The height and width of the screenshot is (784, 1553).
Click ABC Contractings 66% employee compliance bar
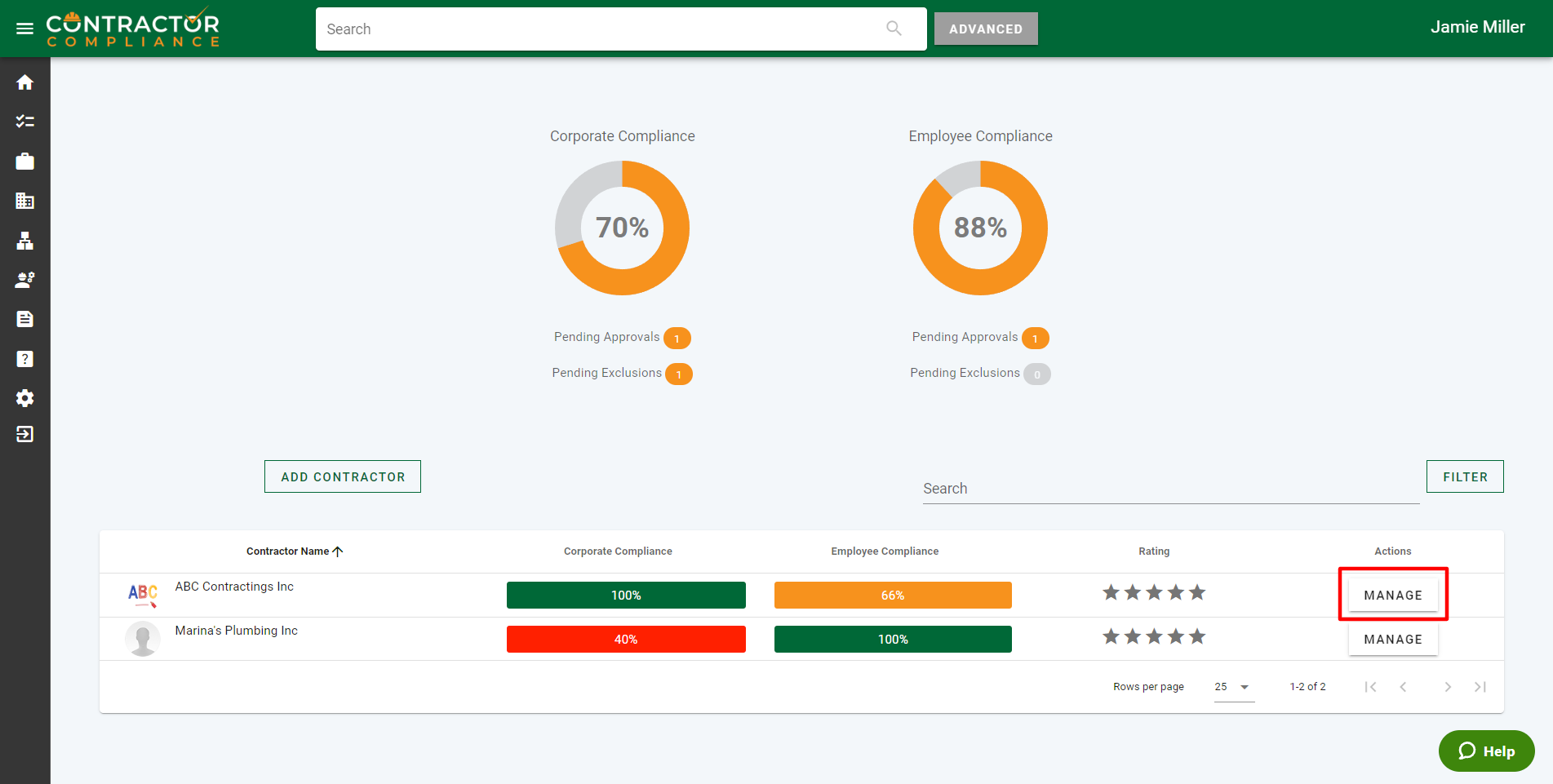(892, 596)
